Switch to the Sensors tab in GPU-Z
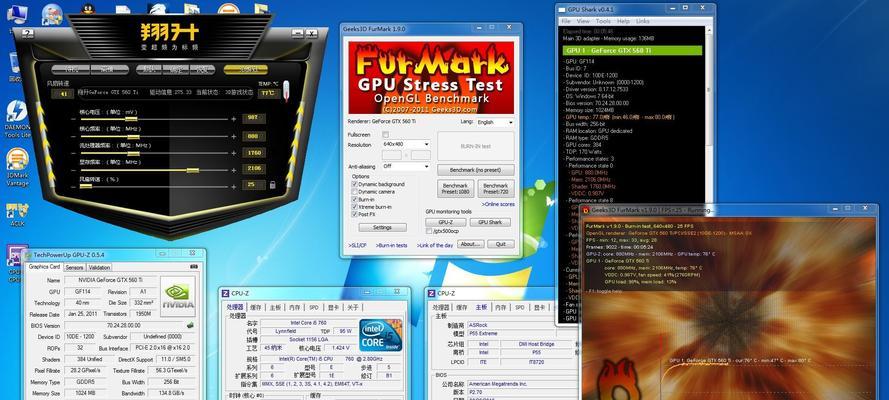Image resolution: width=889 pixels, height=400 pixels. (74, 267)
